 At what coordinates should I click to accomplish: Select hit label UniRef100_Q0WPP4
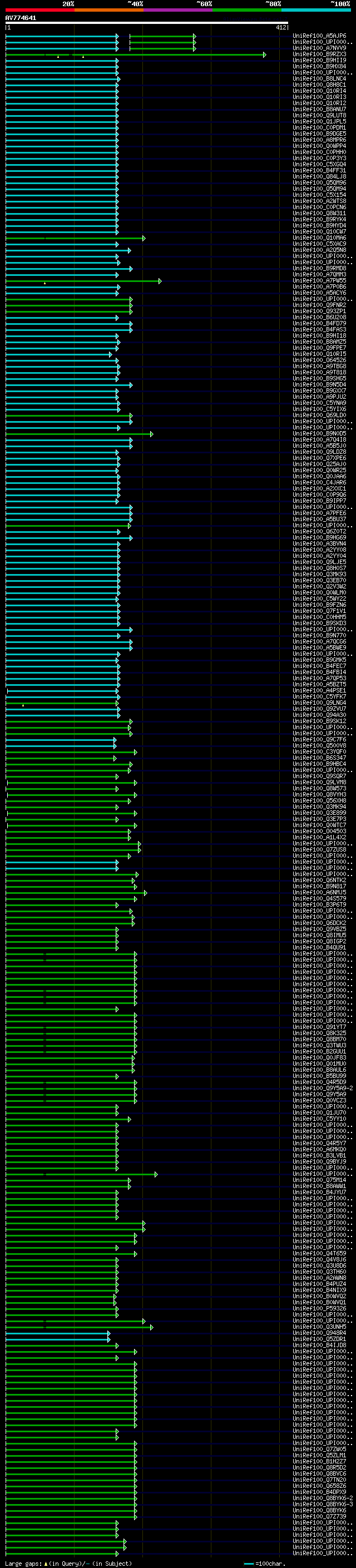click(x=319, y=146)
